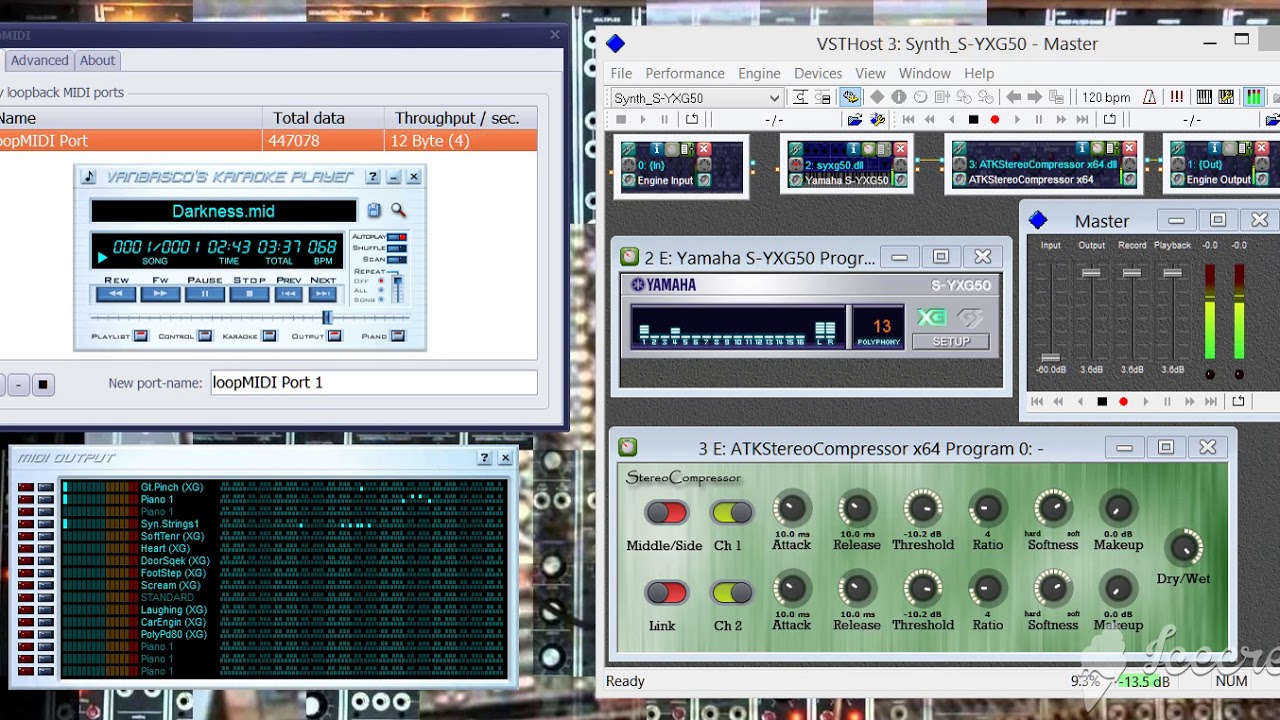
Task: Click the metronome icon in VSTHost toolbar
Action: (x=1150, y=97)
